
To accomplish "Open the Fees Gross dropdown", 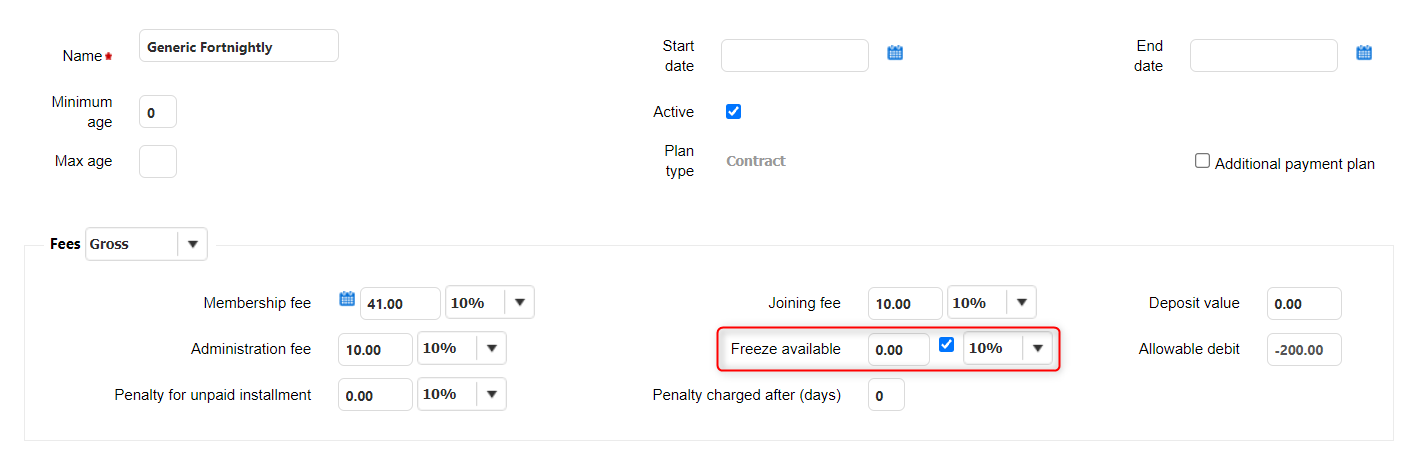I will click(x=192, y=244).
